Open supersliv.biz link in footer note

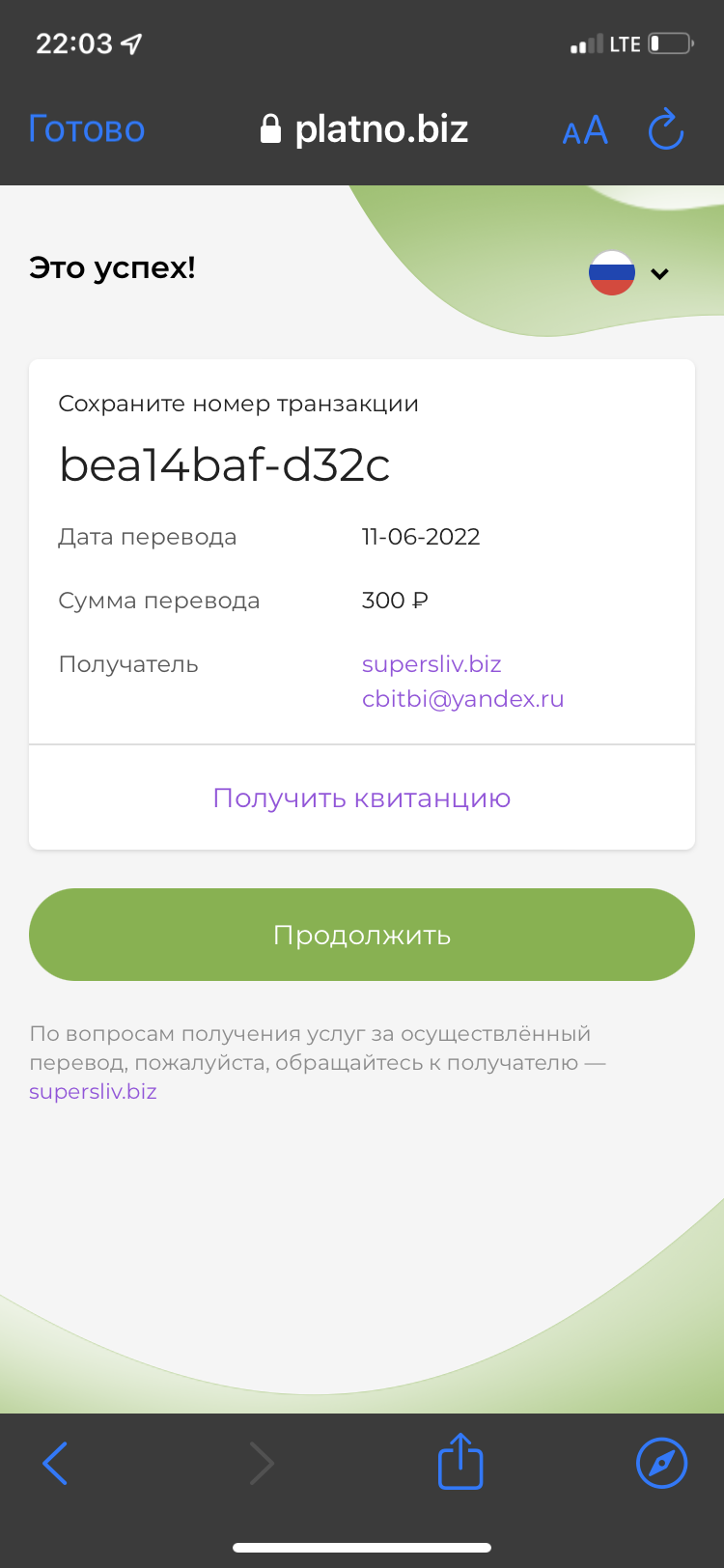pyautogui.click(x=93, y=1092)
